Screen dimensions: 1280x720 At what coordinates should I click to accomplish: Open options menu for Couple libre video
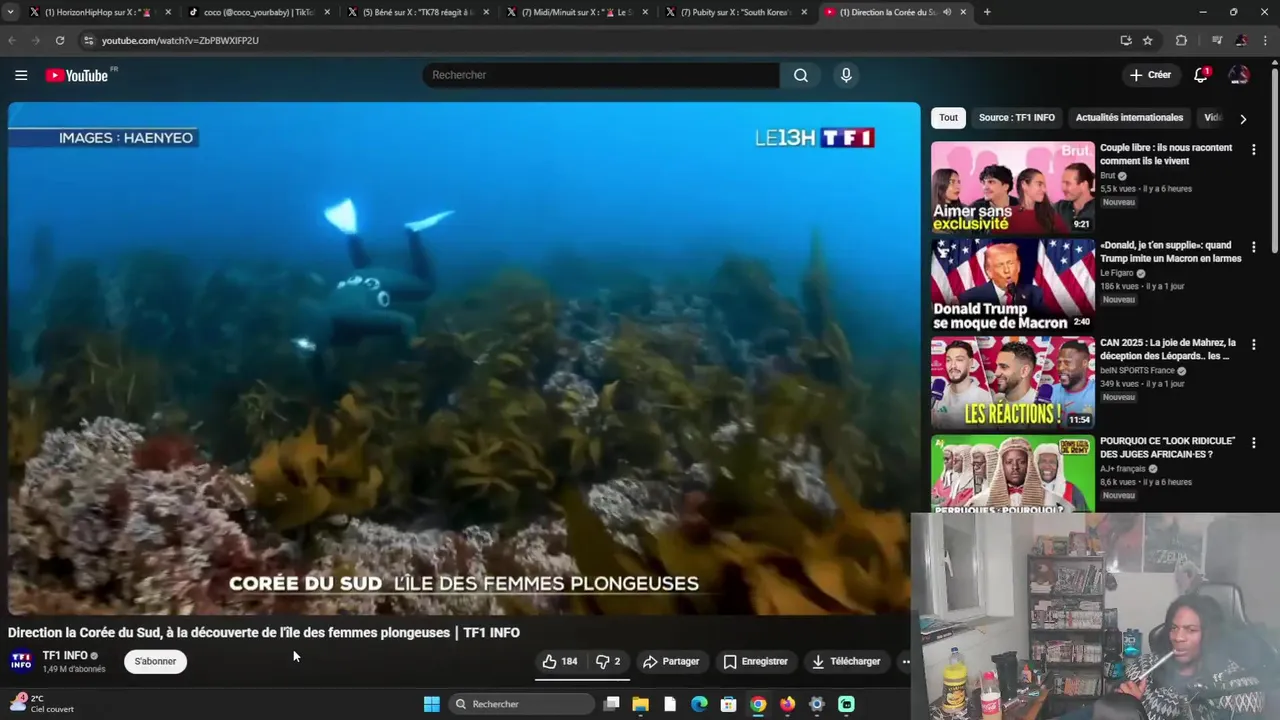1253,150
